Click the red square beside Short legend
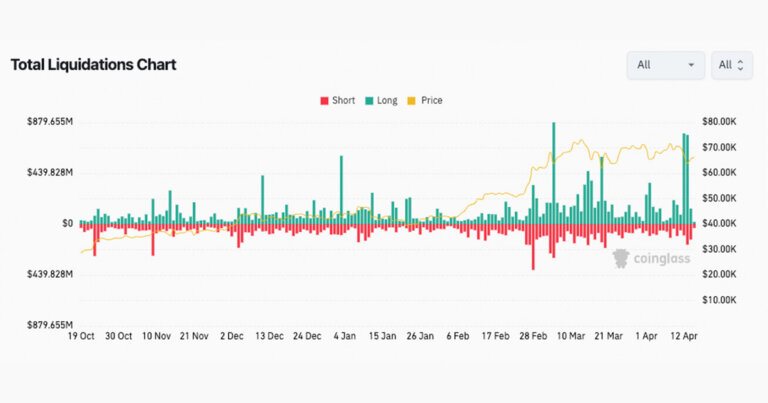Viewport: 768px width, 403px height. (x=323, y=101)
